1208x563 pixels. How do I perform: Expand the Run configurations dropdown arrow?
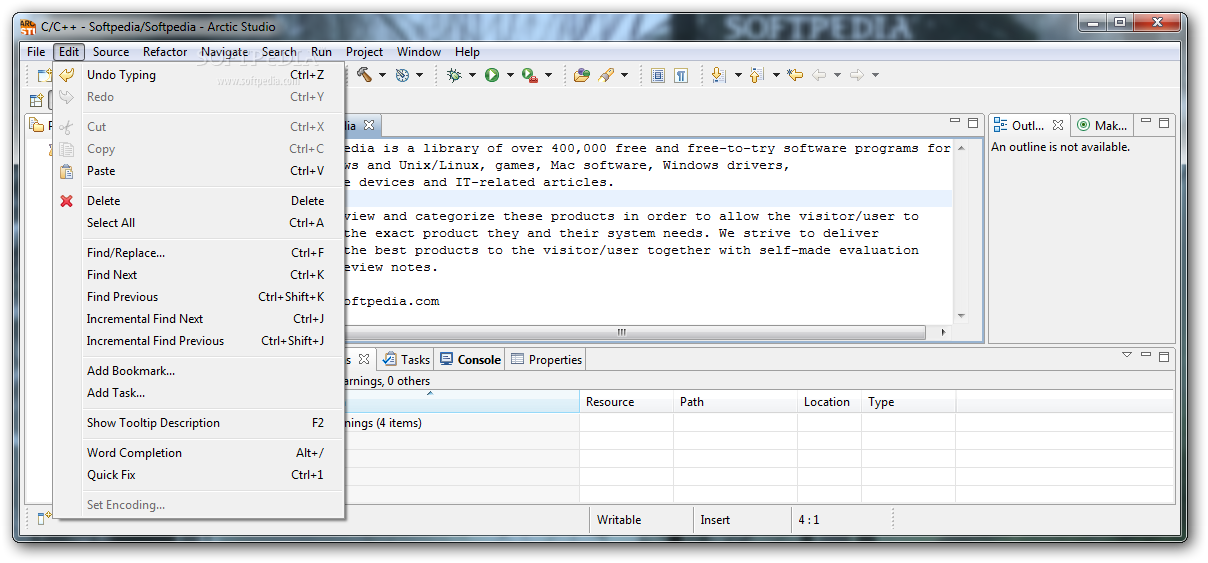pos(510,75)
